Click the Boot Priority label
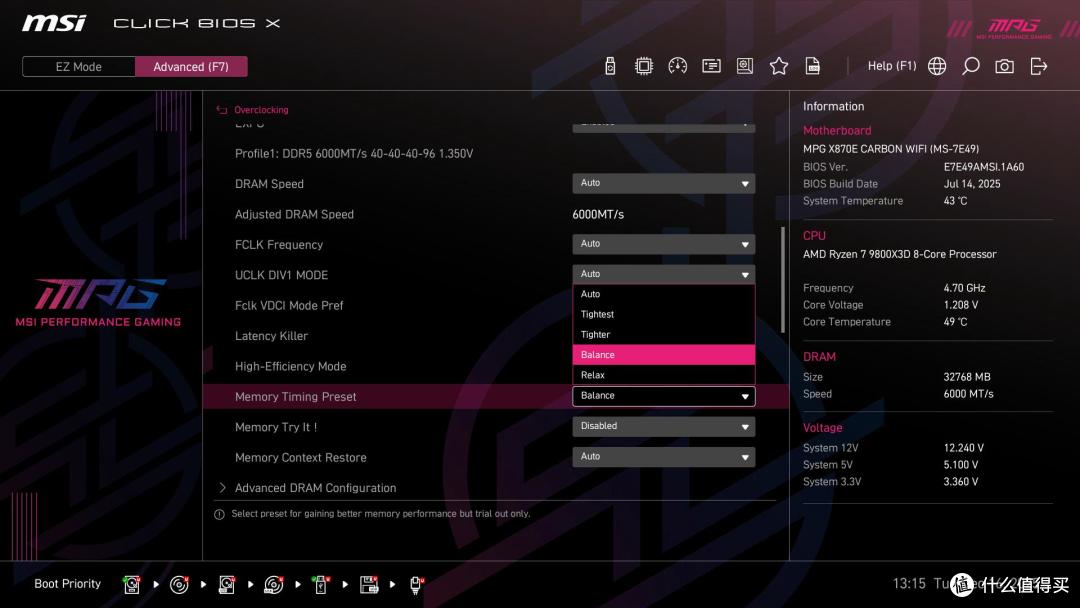 [x=68, y=584]
